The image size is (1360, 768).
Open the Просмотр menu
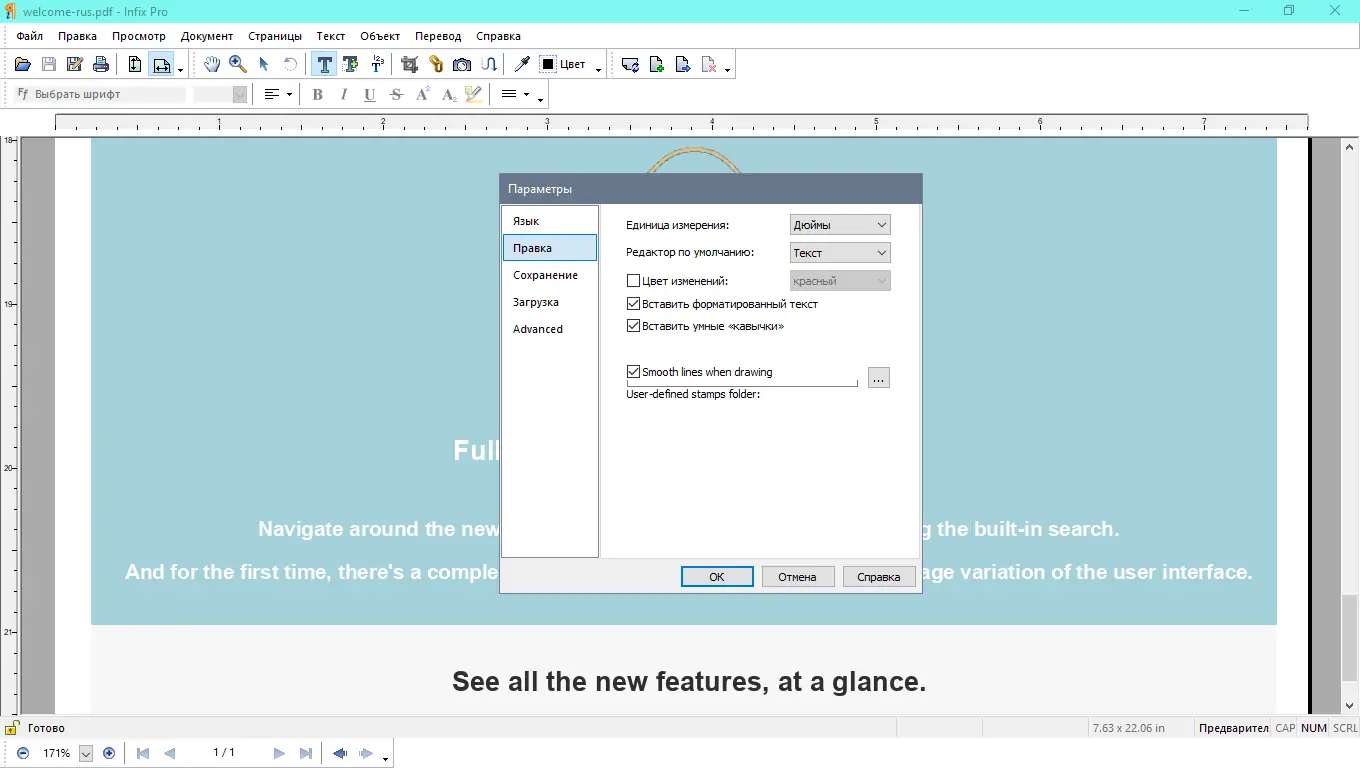click(x=139, y=36)
